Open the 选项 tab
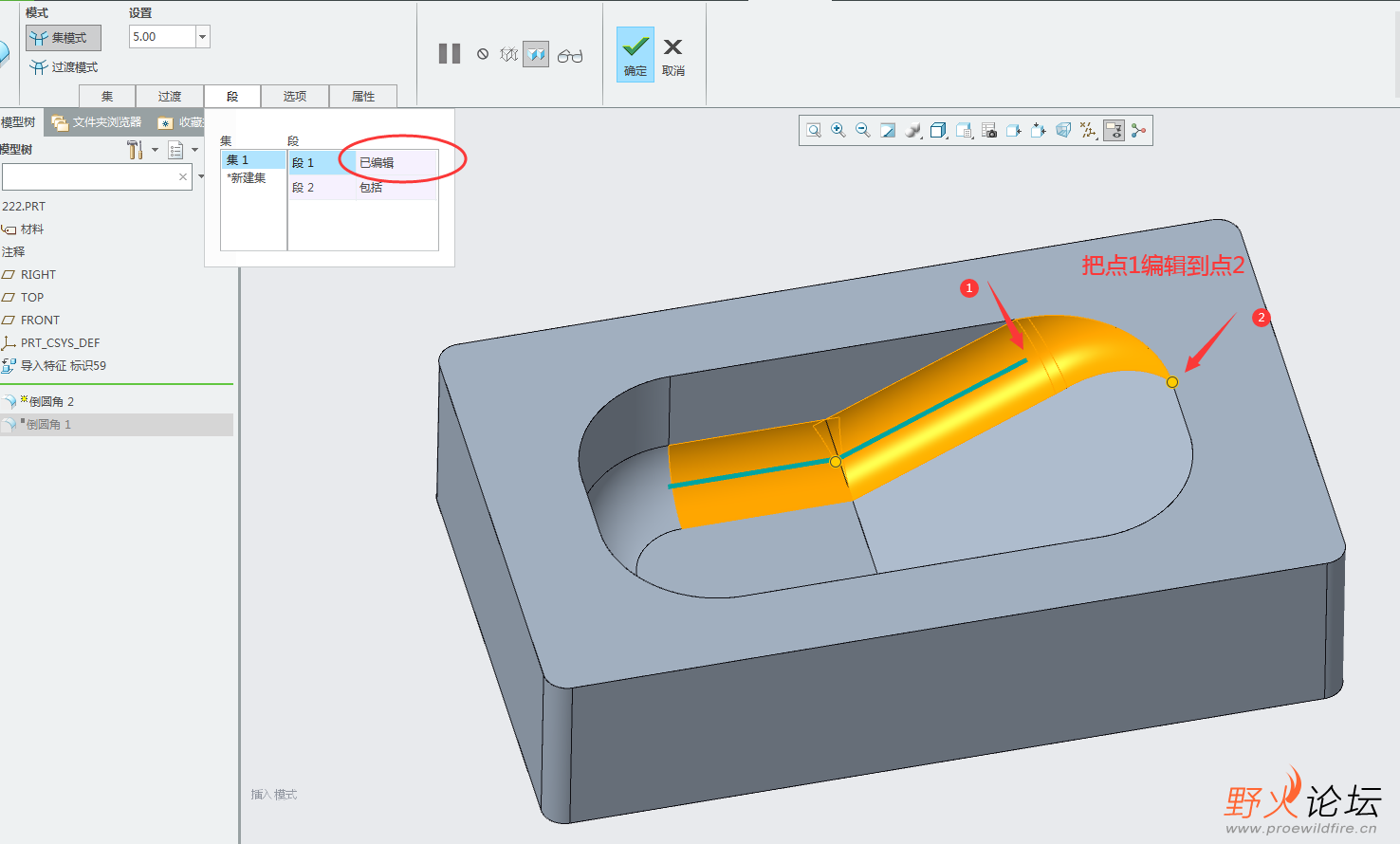Screen dimensions: 1400x844 pyautogui.click(x=295, y=96)
